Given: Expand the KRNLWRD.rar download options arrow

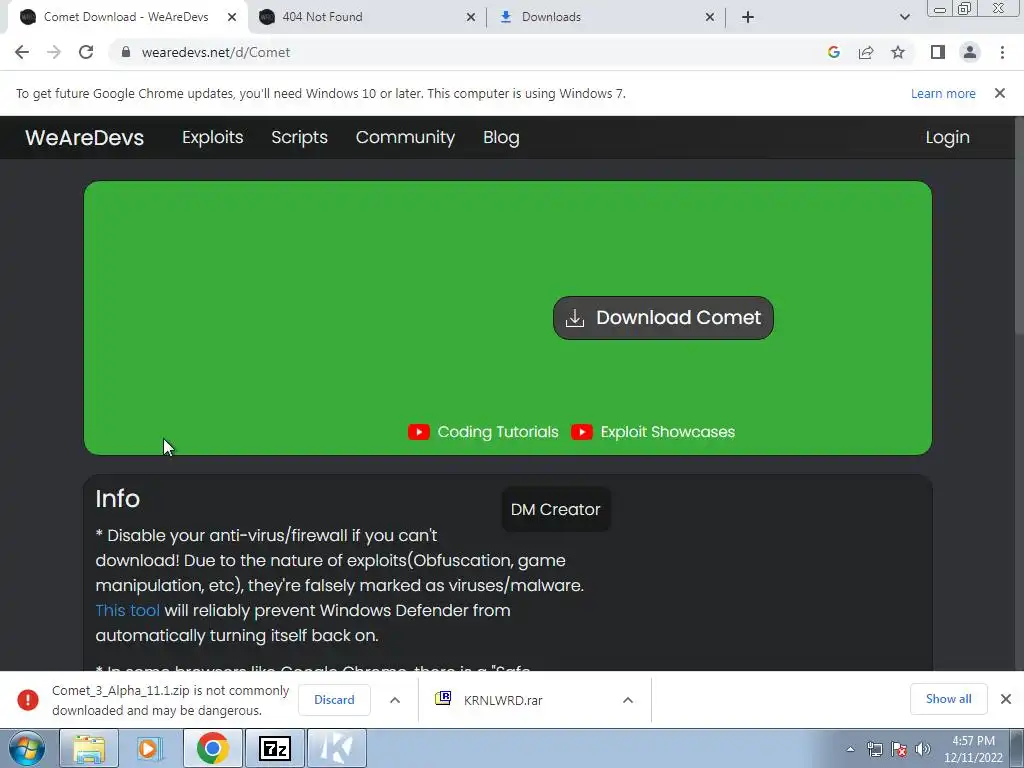Looking at the screenshot, I should [x=628, y=699].
